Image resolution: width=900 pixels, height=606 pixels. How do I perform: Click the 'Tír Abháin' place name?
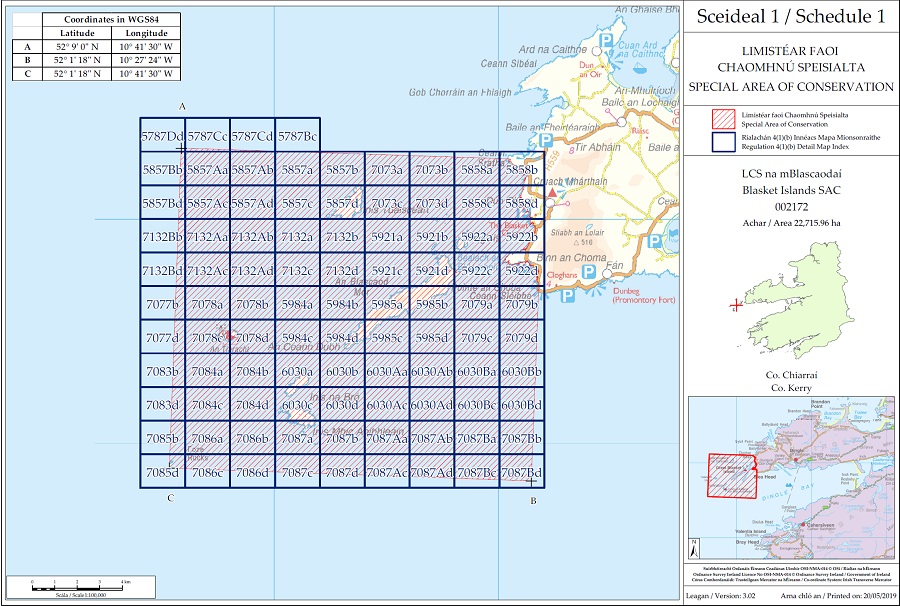(598, 147)
